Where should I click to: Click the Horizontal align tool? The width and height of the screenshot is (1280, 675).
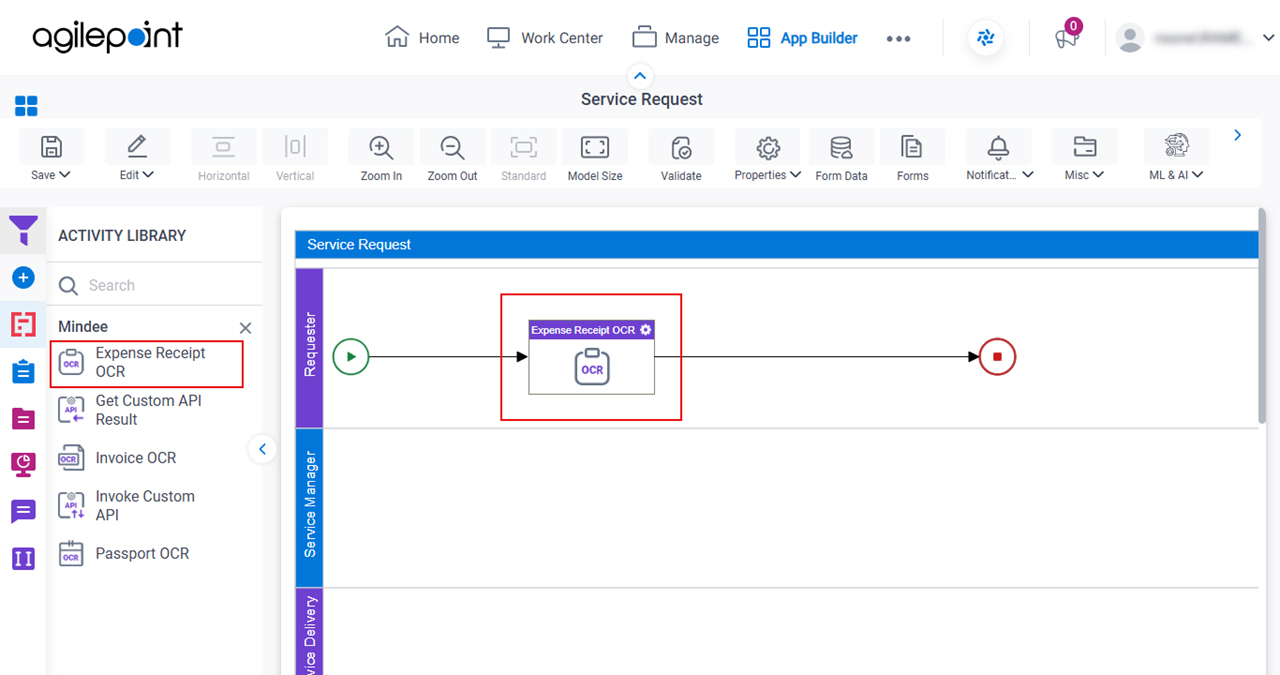click(x=224, y=156)
